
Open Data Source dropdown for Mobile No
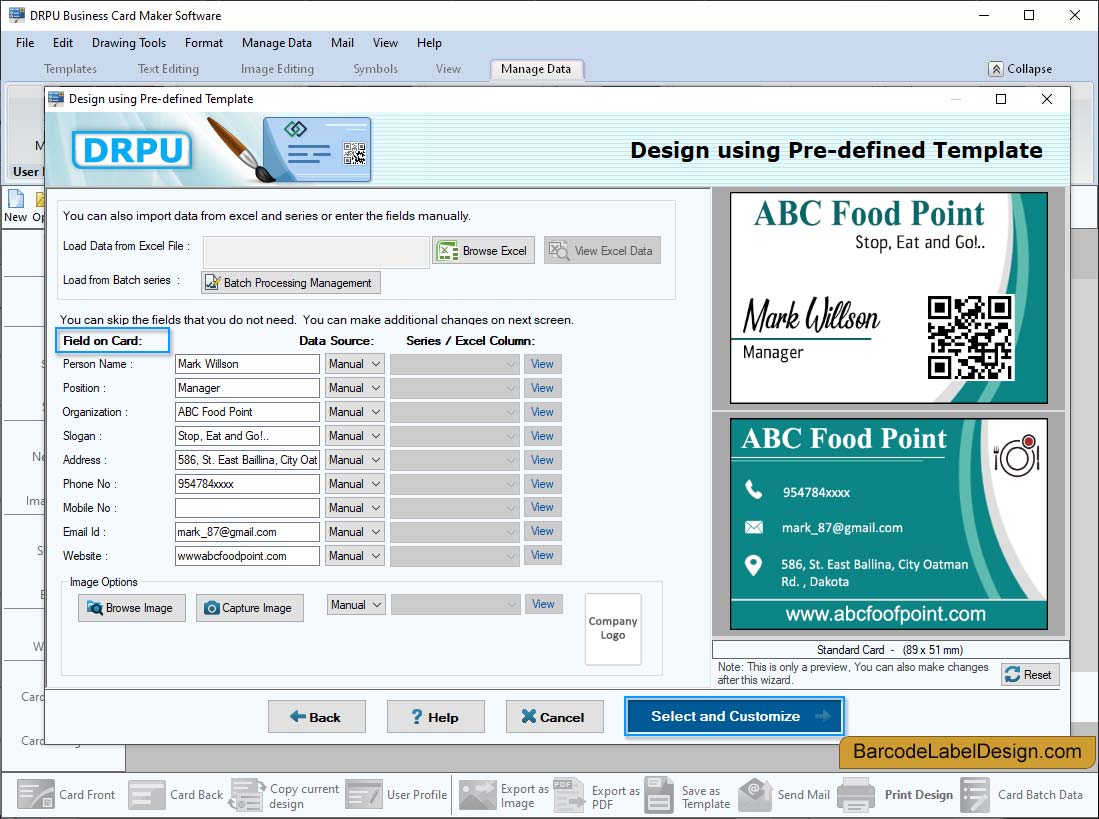(x=355, y=507)
